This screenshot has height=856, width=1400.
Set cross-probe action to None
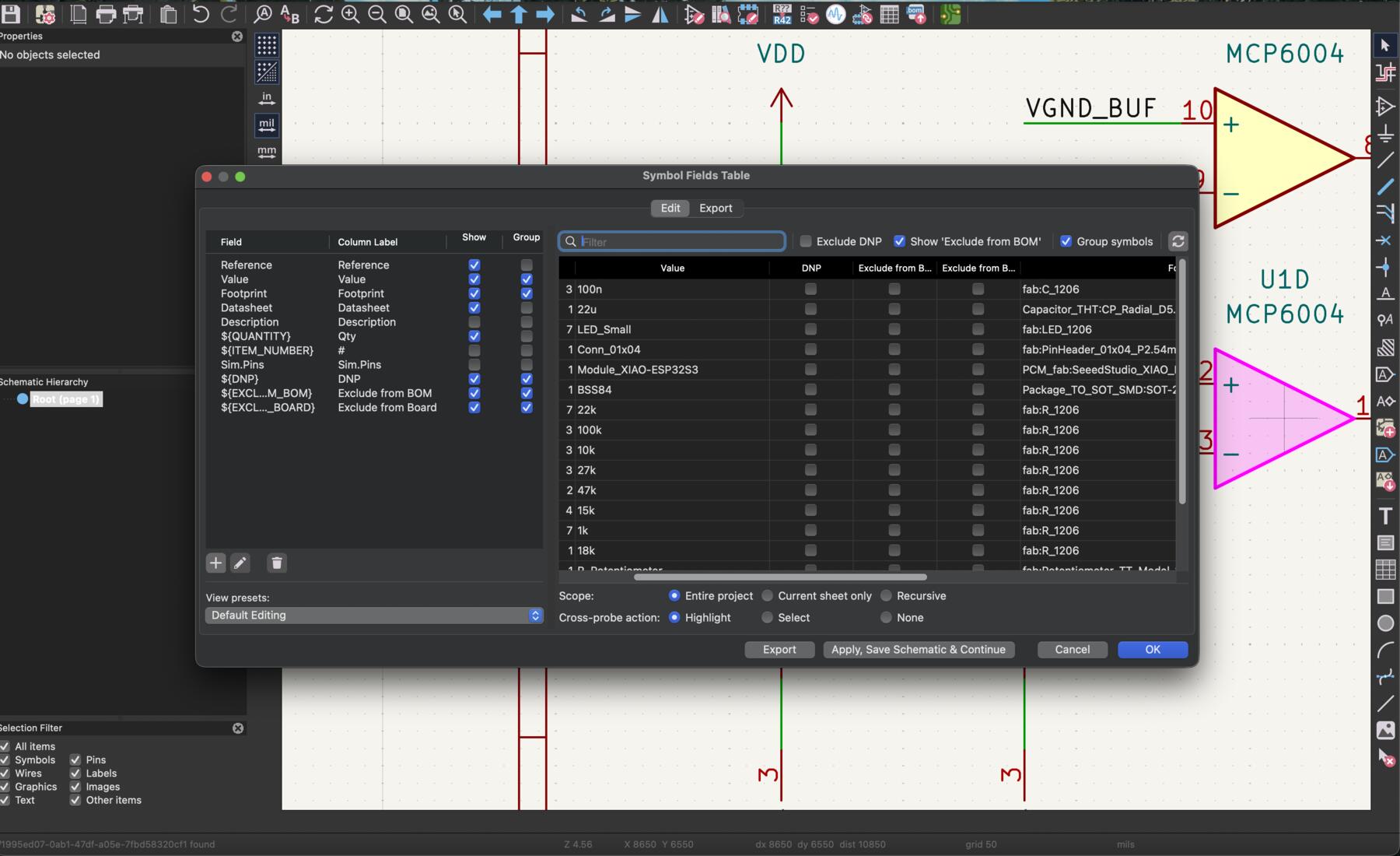pos(886,618)
